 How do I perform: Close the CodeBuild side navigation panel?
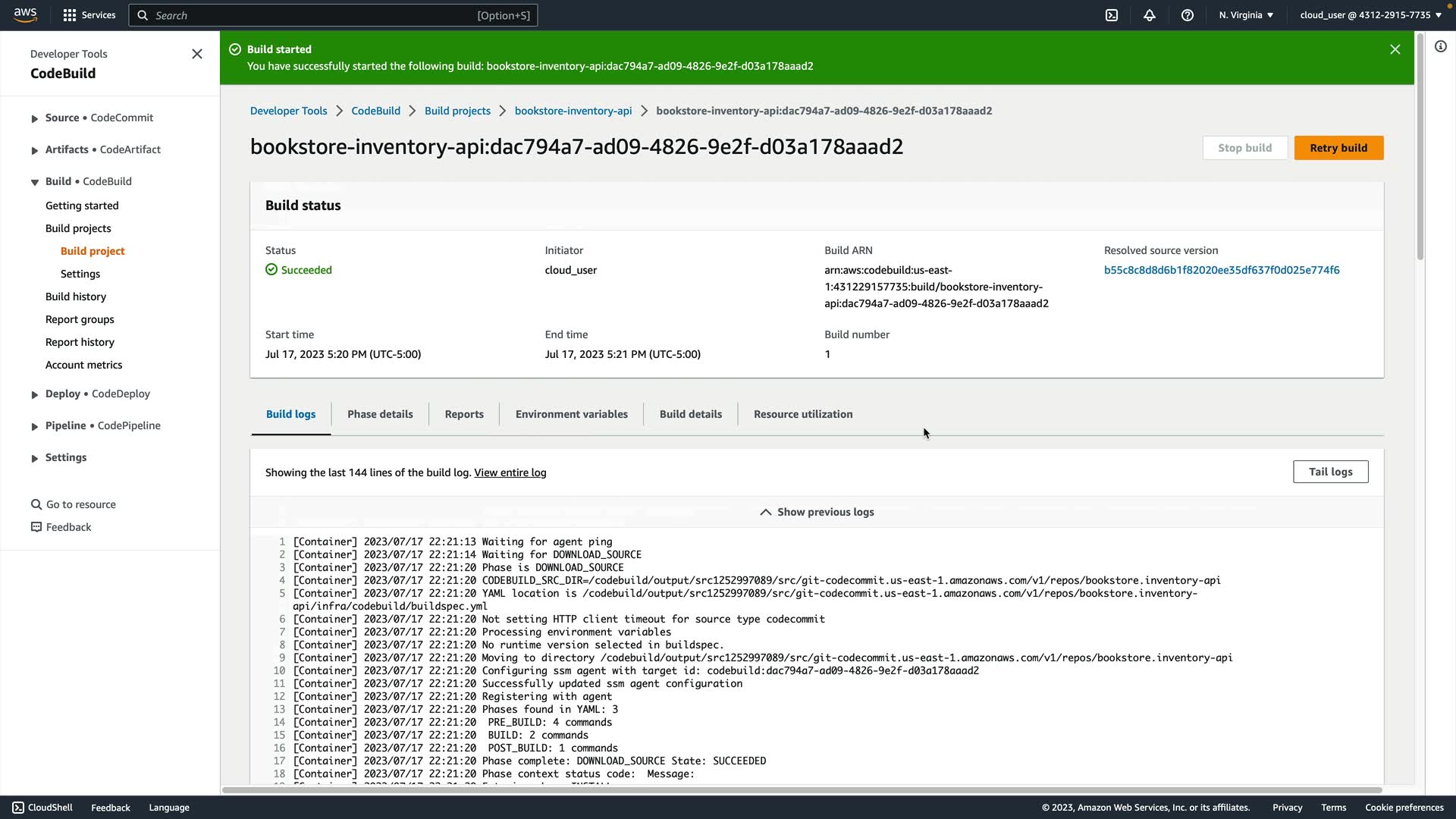[197, 54]
